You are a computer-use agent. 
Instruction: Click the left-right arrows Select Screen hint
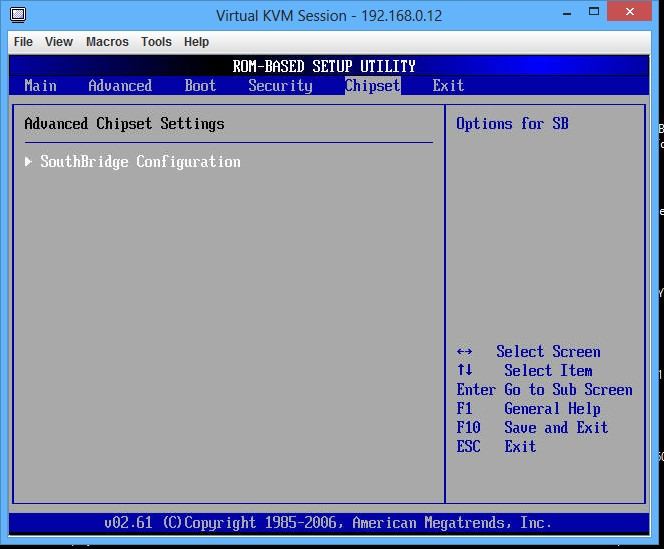click(528, 352)
